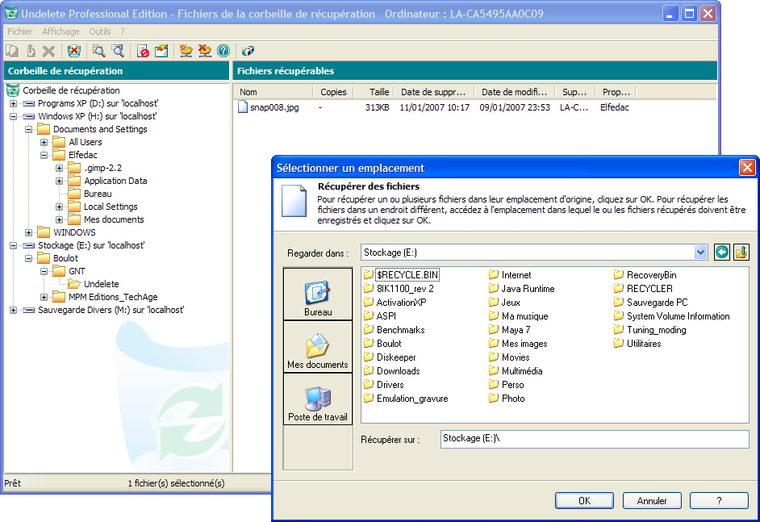This screenshot has height=522, width=760.
Task: Select Mes documents shortcut in places bar
Action: click(x=318, y=347)
